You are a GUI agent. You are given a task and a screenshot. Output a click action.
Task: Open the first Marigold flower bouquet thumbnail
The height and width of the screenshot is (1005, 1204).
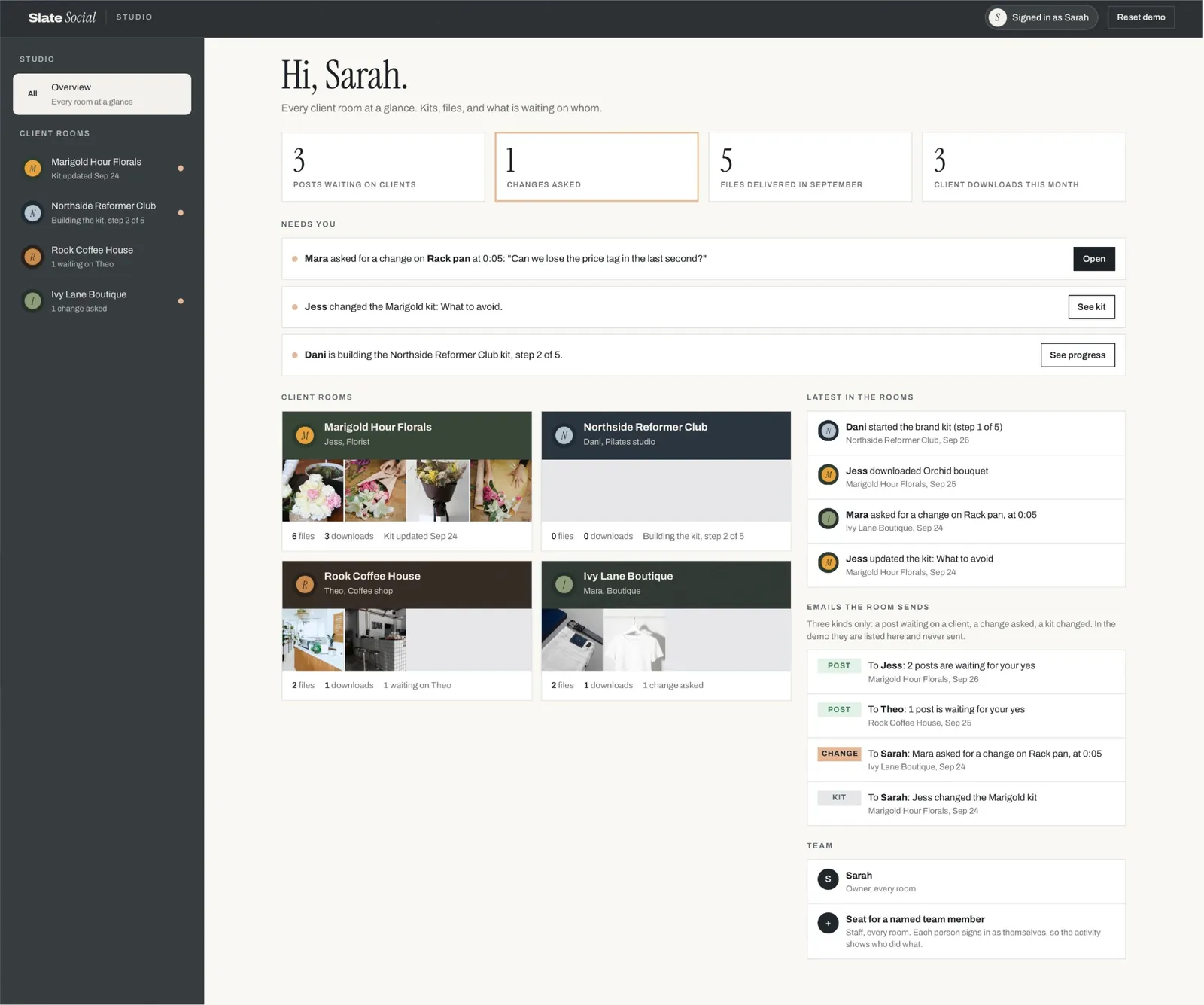(313, 491)
